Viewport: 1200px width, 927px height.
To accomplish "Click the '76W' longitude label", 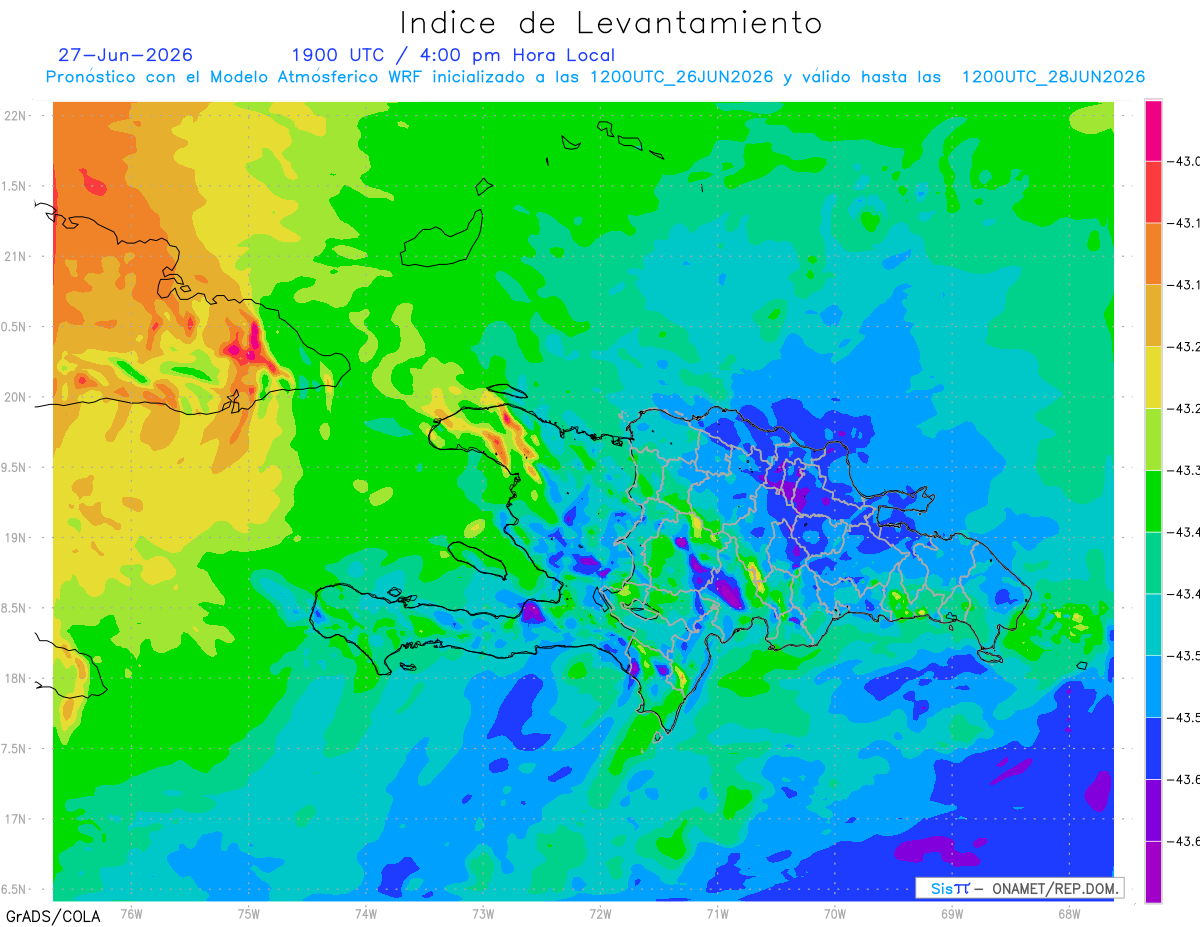I will (x=132, y=913).
